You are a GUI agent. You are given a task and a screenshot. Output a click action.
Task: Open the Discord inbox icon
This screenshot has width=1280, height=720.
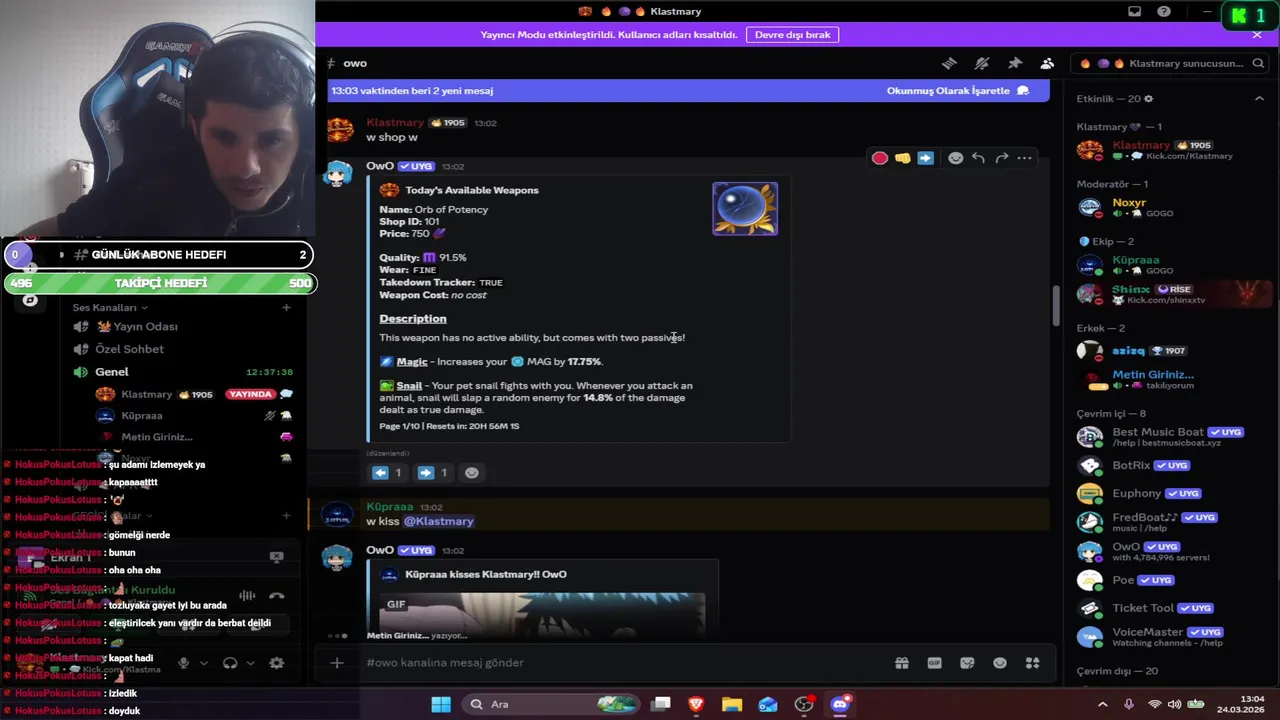click(x=1134, y=12)
